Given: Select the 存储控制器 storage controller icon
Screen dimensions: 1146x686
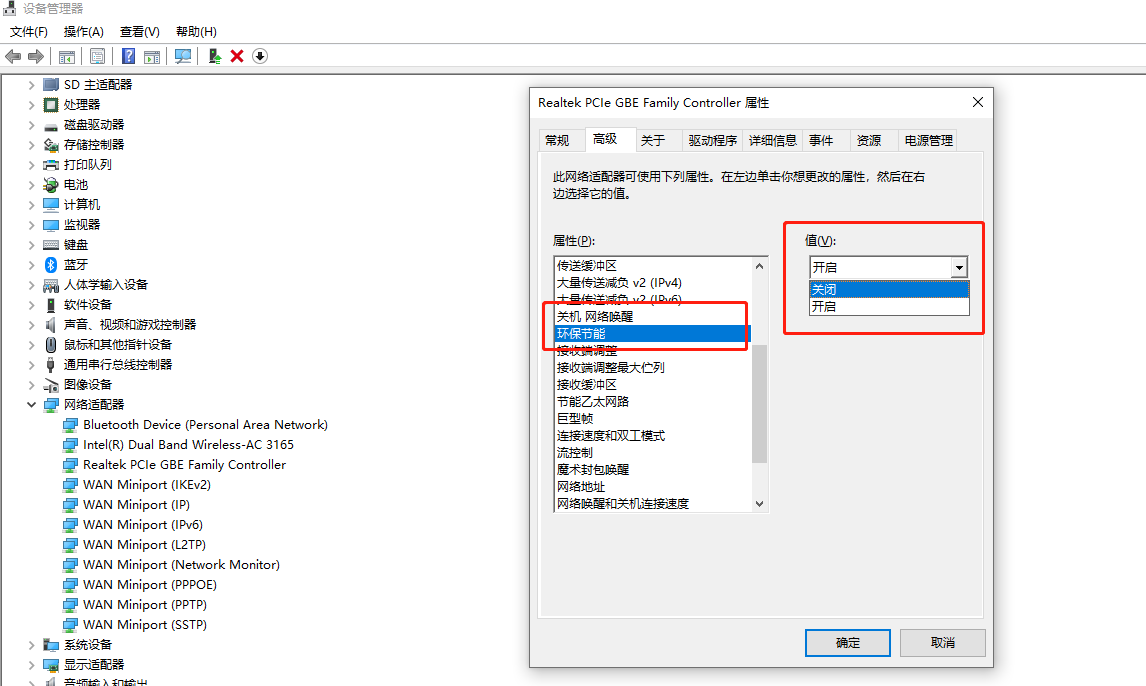Looking at the screenshot, I should point(50,145).
